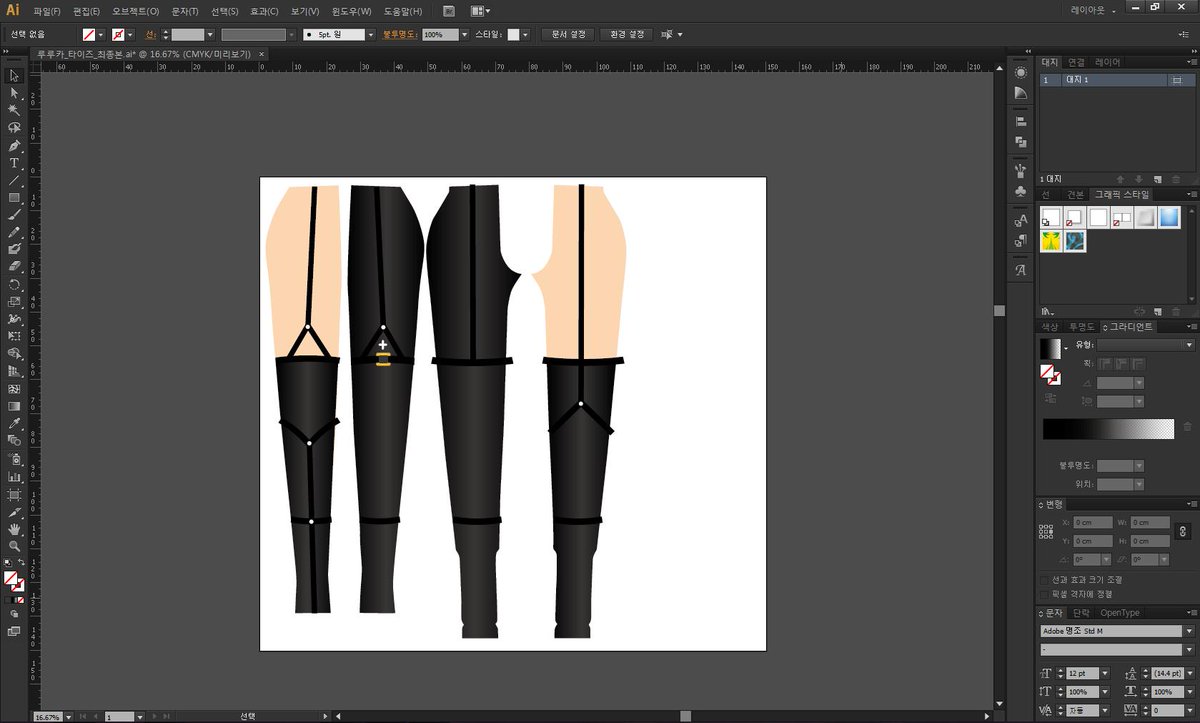The width and height of the screenshot is (1200, 723).
Task: Open the opacity 100% dropdown arrow
Action: tap(464, 34)
